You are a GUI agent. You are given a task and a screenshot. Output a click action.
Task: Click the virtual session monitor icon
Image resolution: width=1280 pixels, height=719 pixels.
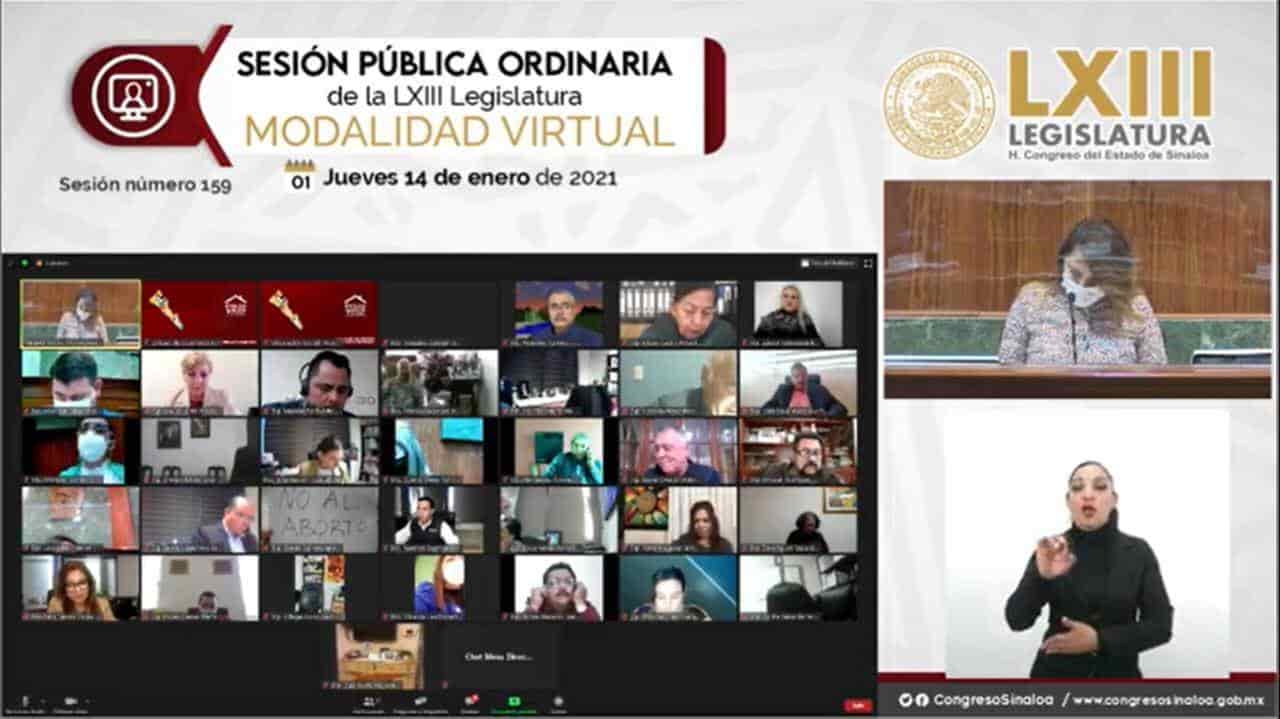coord(133,96)
